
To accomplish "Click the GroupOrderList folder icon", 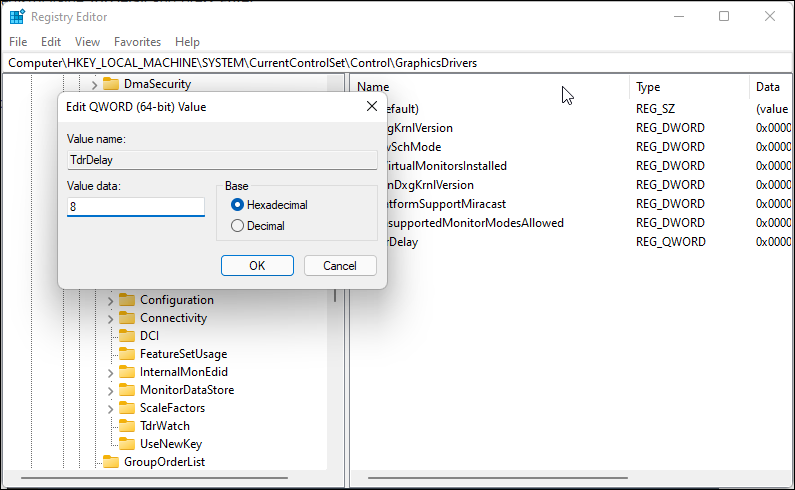I will coord(111,462).
